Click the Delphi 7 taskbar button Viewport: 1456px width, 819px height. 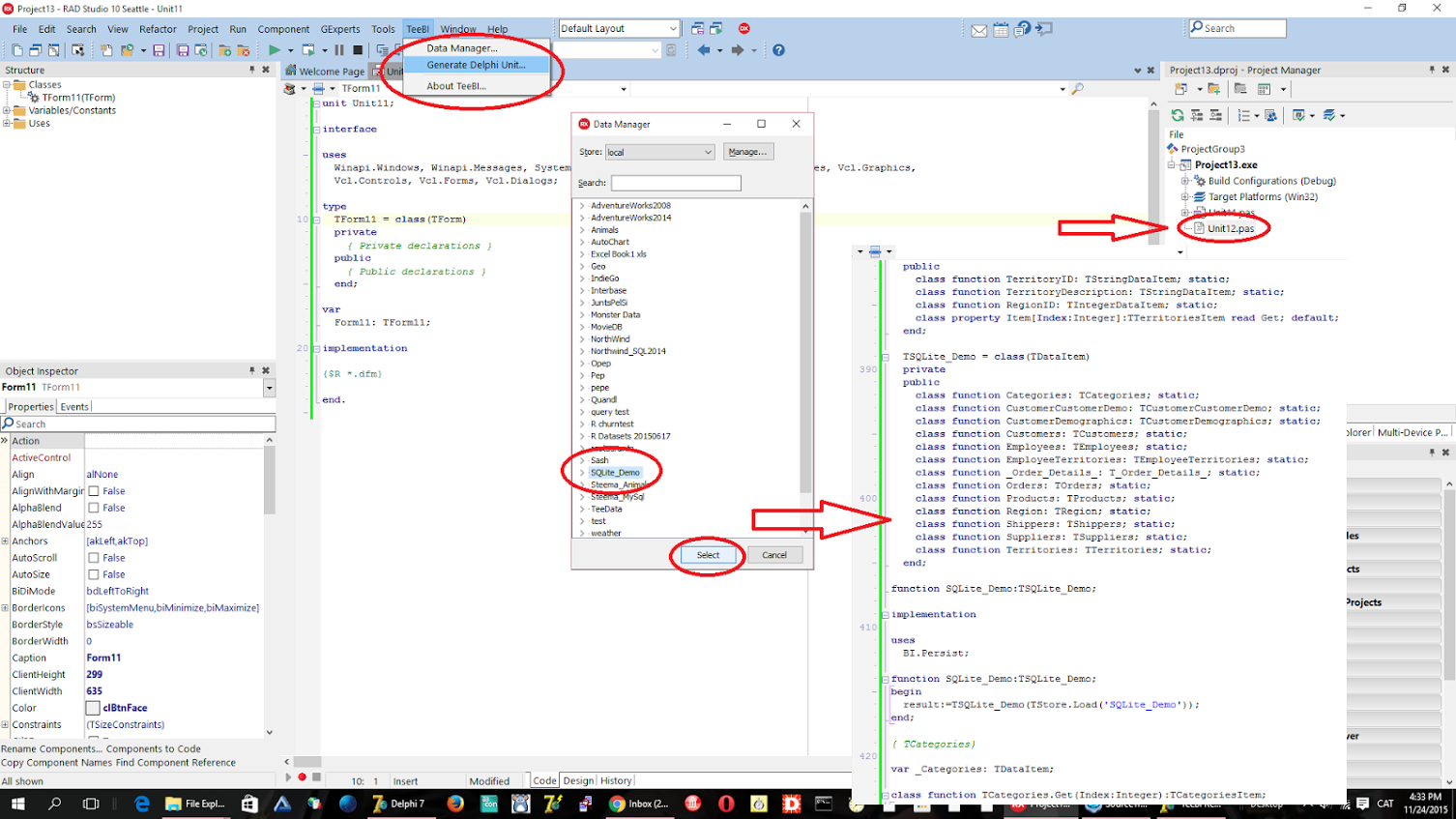(398, 804)
